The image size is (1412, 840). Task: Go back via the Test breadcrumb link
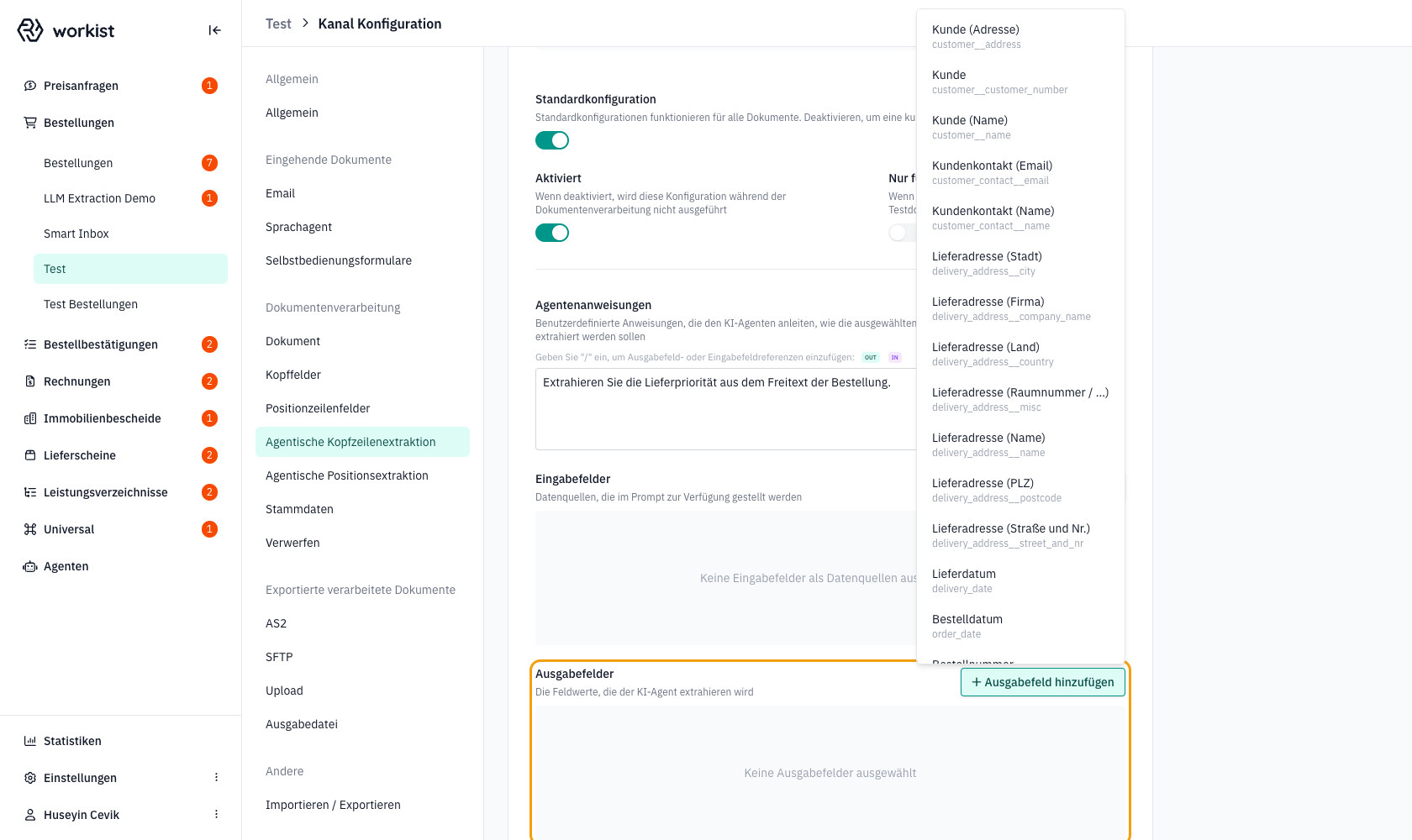tap(278, 24)
